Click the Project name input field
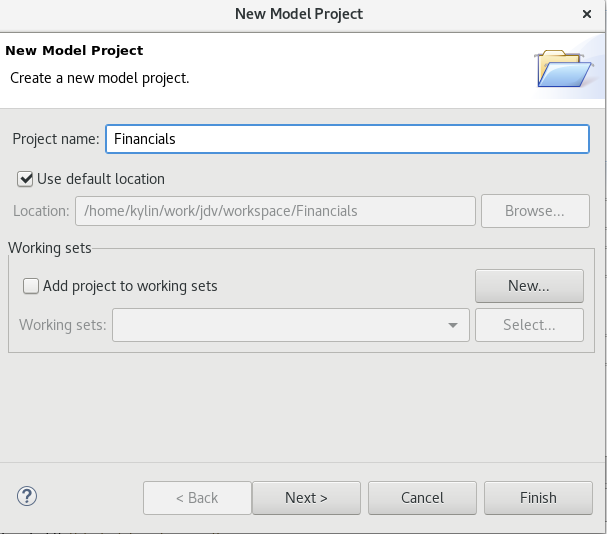Image resolution: width=607 pixels, height=534 pixels. 348,139
